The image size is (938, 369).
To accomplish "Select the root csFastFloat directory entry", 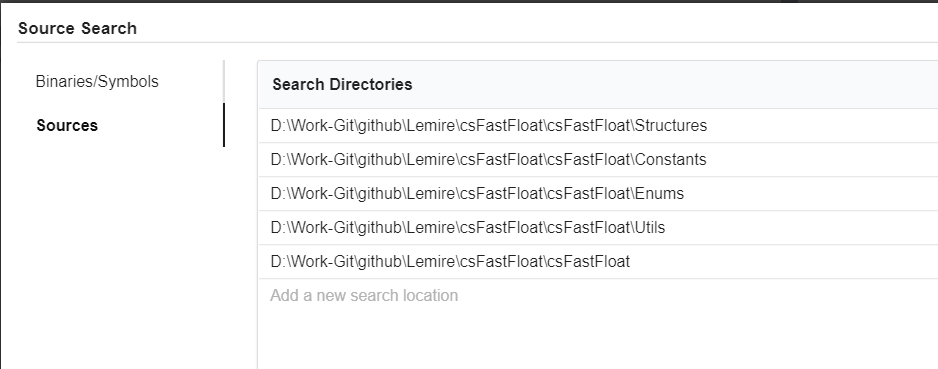I will 598,262.
